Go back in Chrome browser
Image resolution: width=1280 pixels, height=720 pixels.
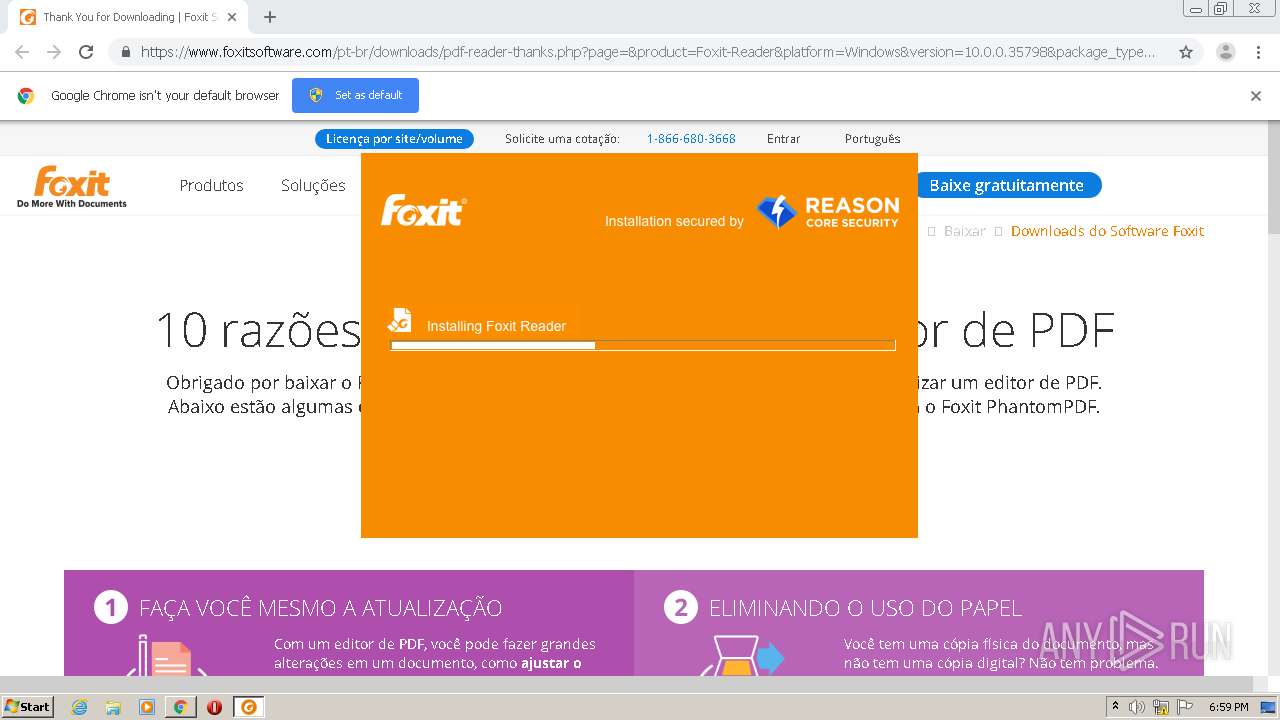tap(22, 52)
